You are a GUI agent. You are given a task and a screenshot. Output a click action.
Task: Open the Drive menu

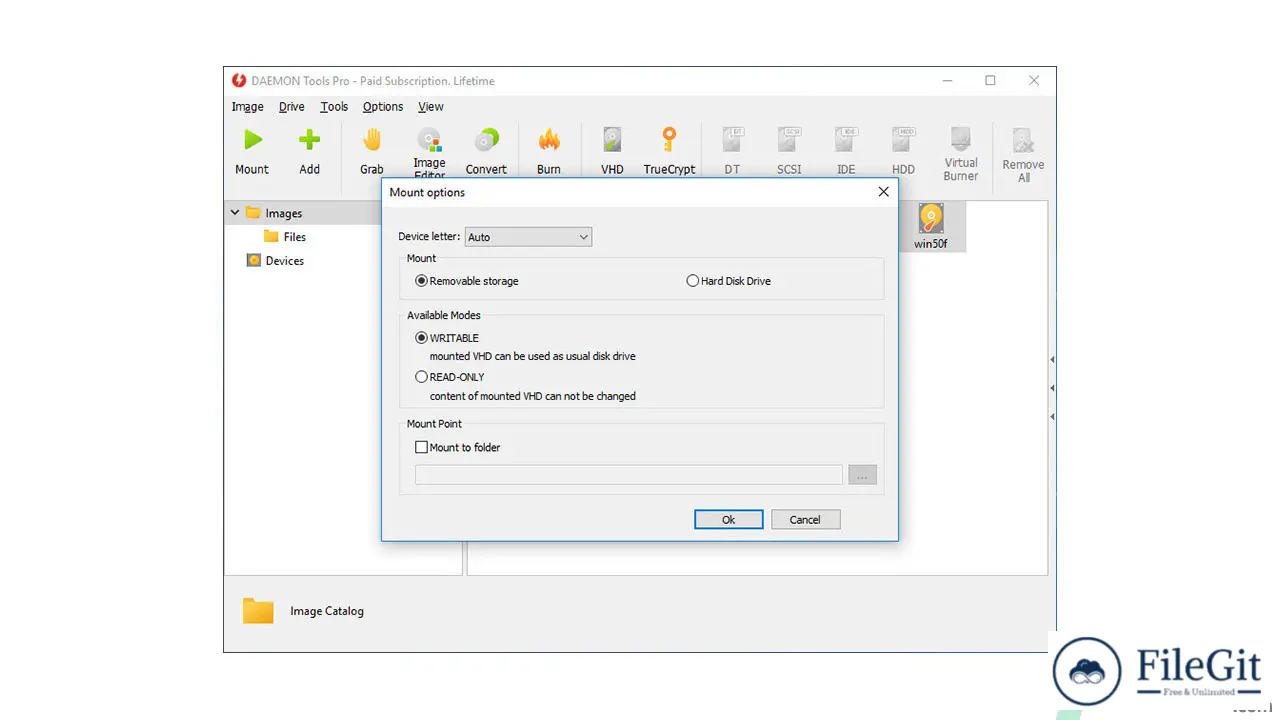(x=291, y=107)
